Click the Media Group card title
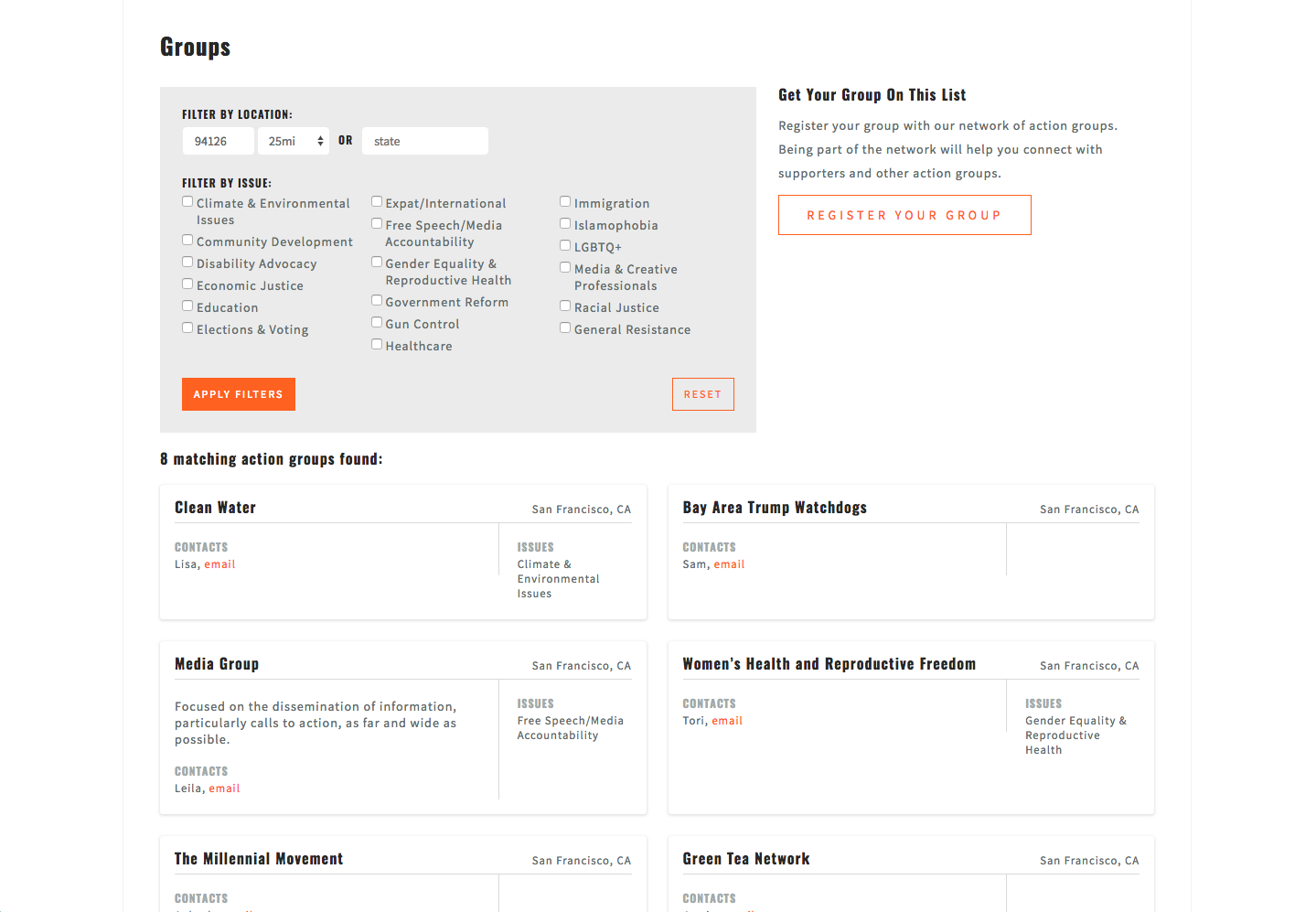The height and width of the screenshot is (912, 1316). pos(217,664)
